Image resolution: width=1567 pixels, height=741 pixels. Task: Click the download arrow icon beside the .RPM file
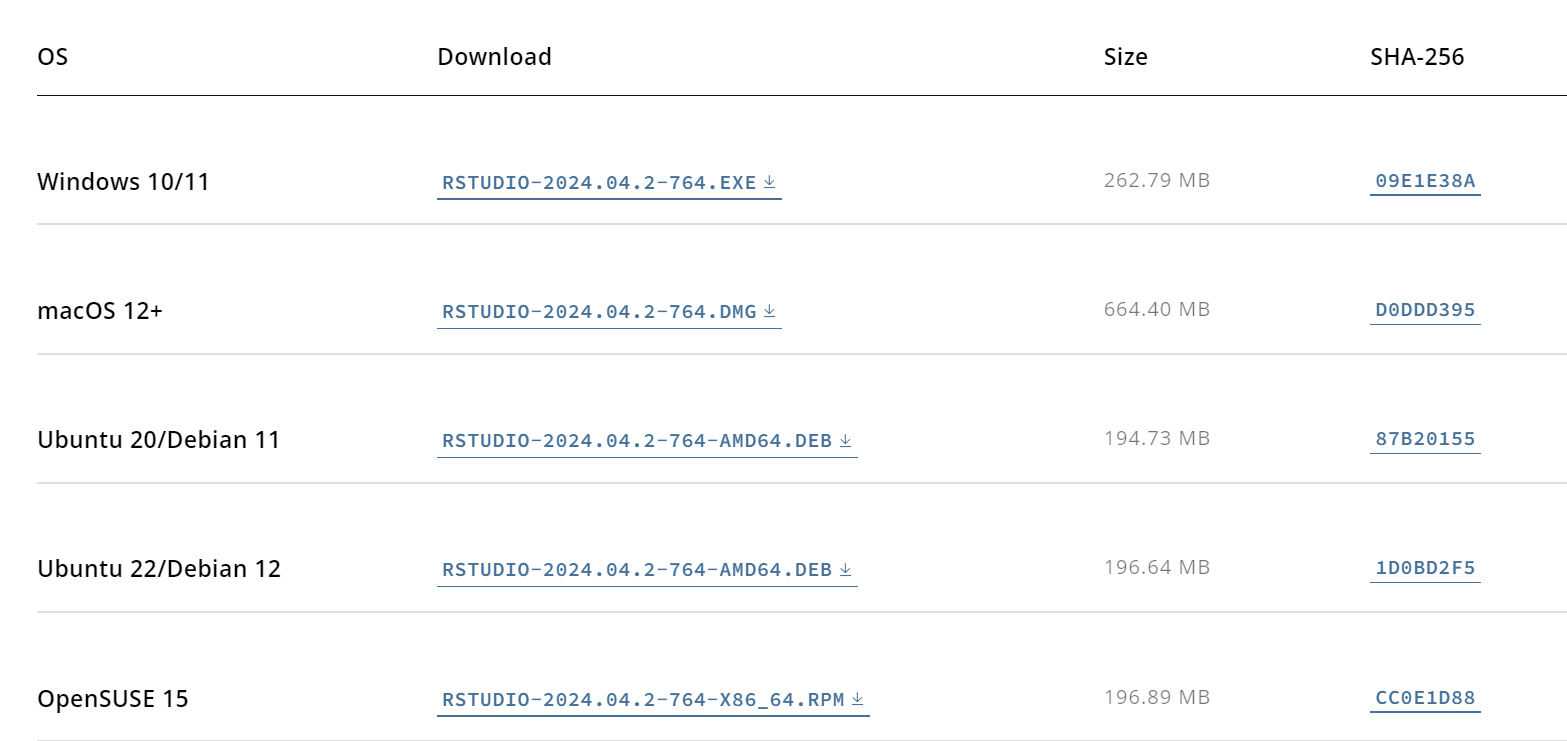point(857,698)
